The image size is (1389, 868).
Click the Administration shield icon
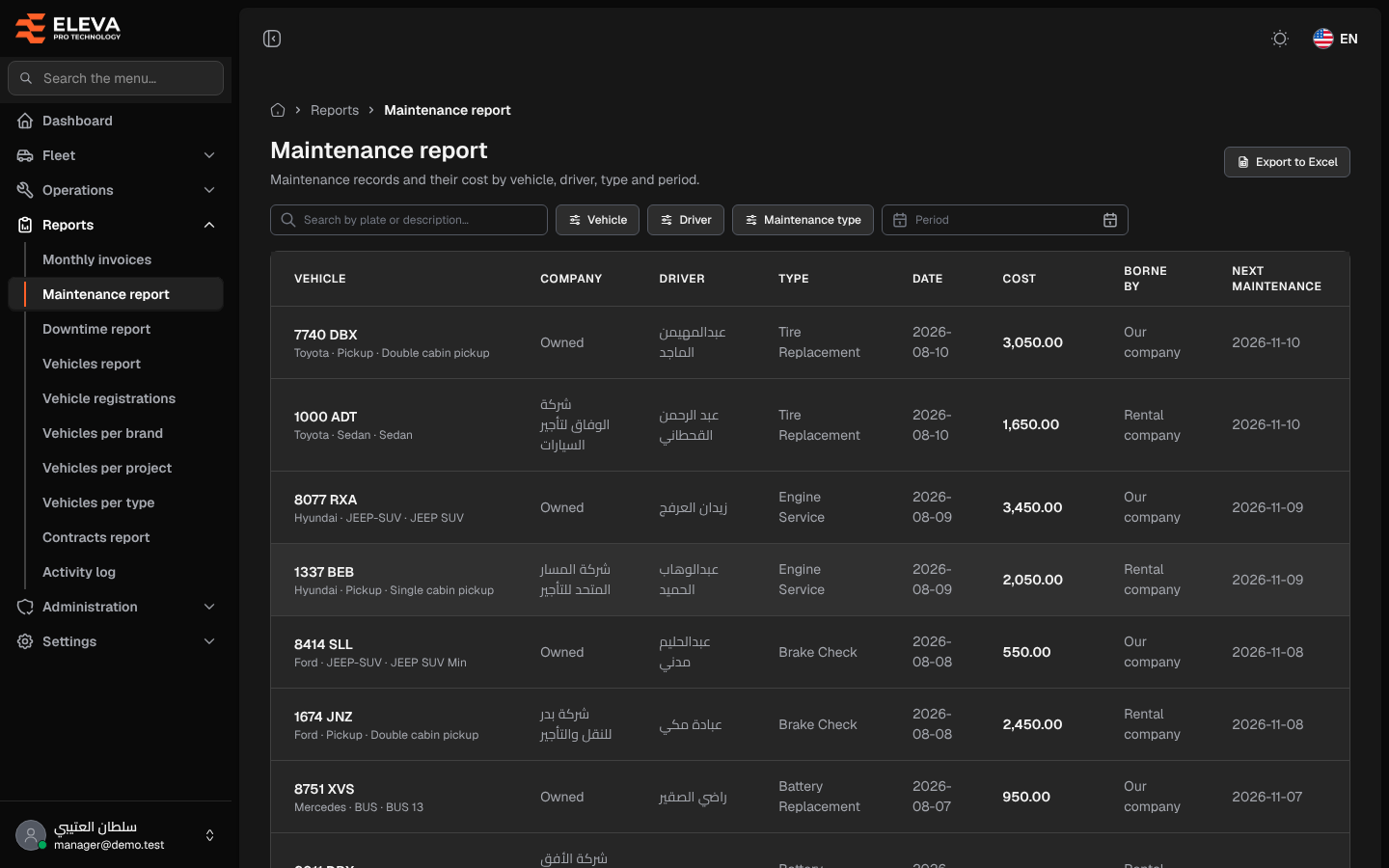tap(25, 607)
